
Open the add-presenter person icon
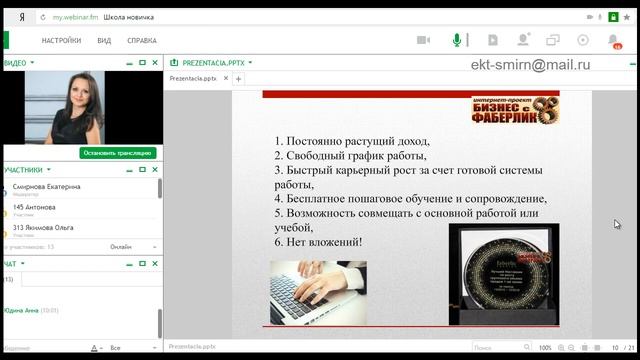523,40
